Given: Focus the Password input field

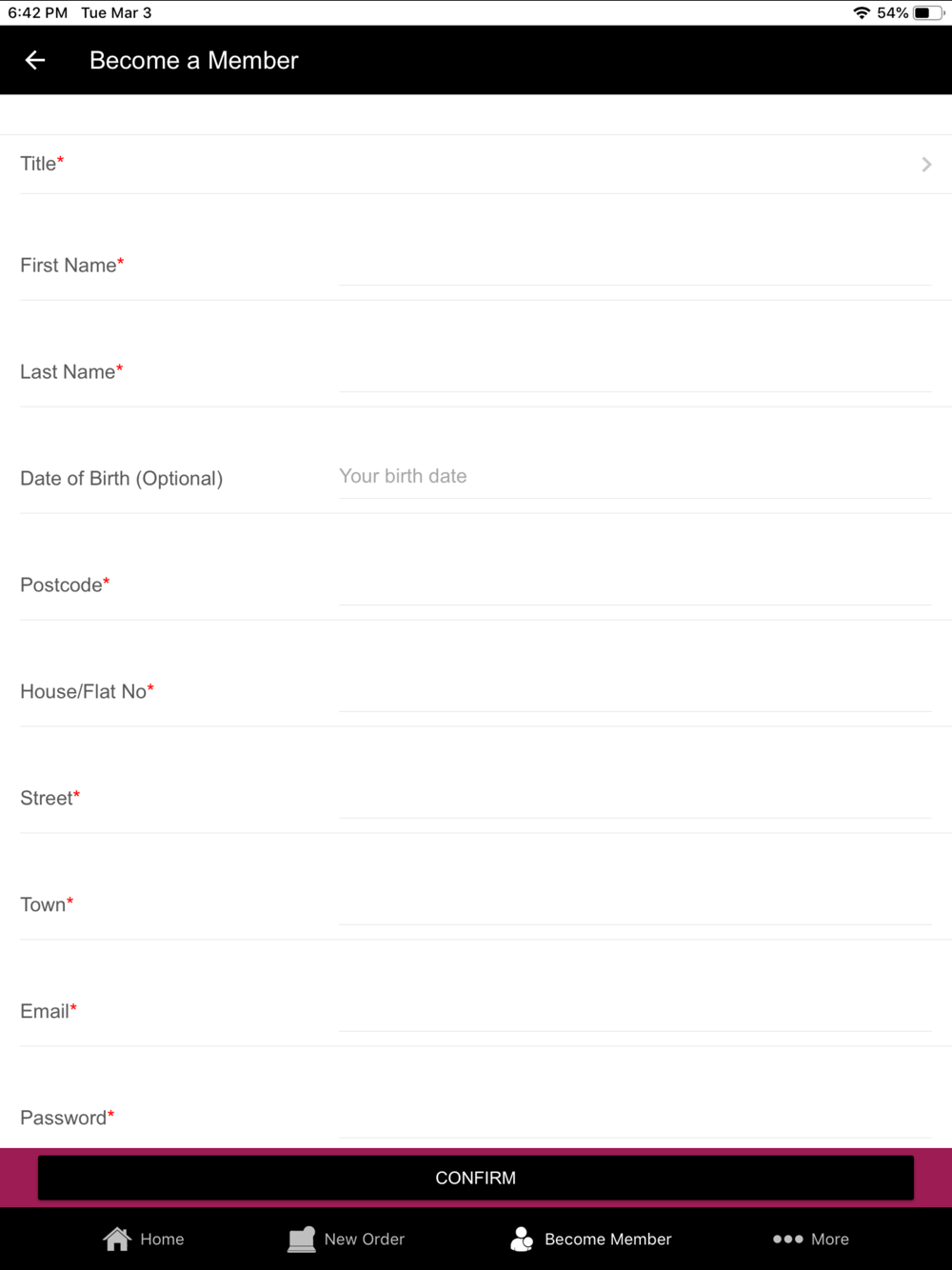Looking at the screenshot, I should pyautogui.click(x=635, y=1117).
